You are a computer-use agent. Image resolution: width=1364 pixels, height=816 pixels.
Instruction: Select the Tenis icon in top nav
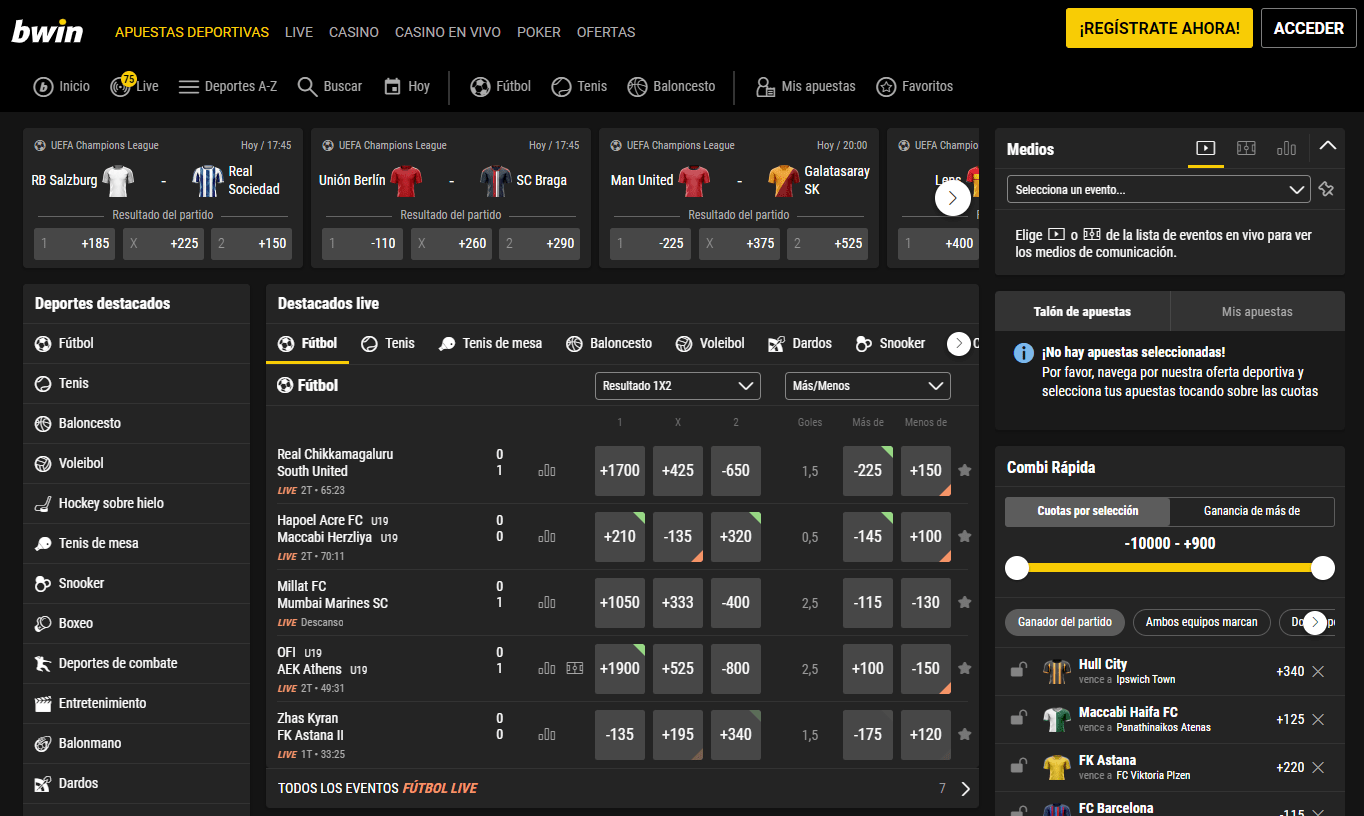pos(562,87)
